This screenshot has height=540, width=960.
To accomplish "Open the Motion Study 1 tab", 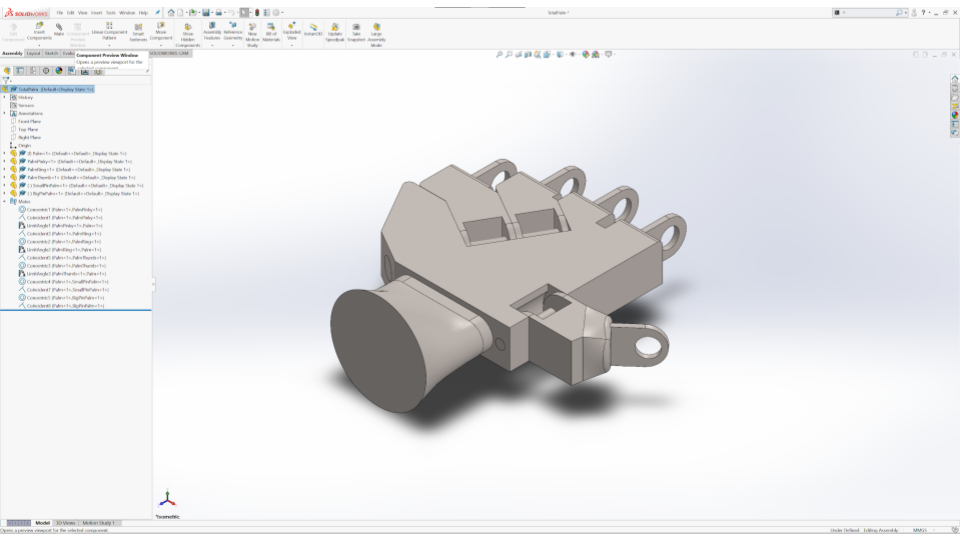I will 99,522.
